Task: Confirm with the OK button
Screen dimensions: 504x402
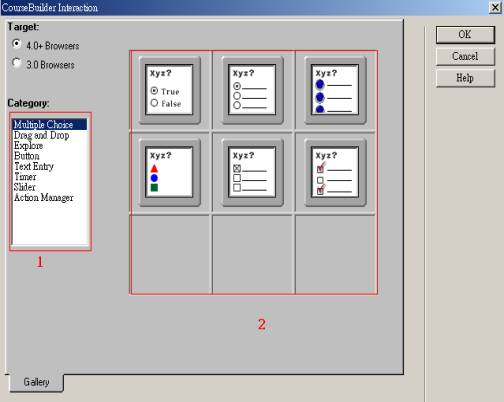Action: coord(465,35)
